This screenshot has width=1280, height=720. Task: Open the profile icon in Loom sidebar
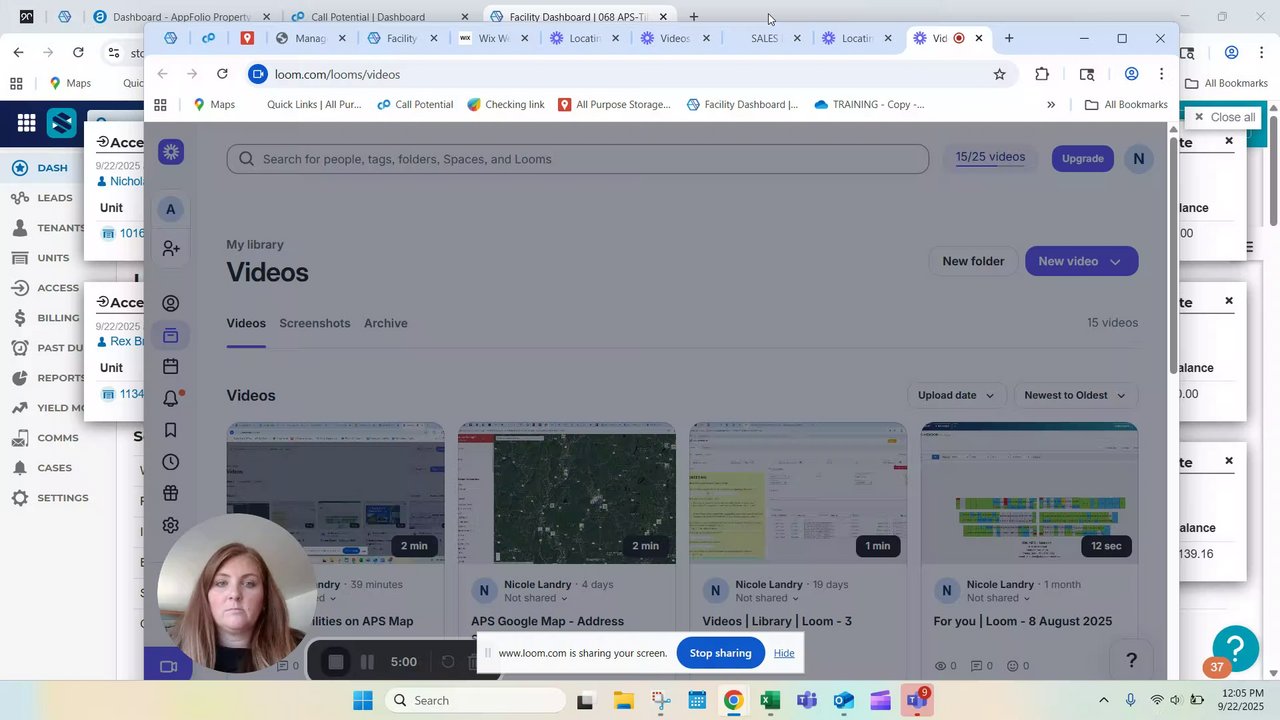[171, 303]
